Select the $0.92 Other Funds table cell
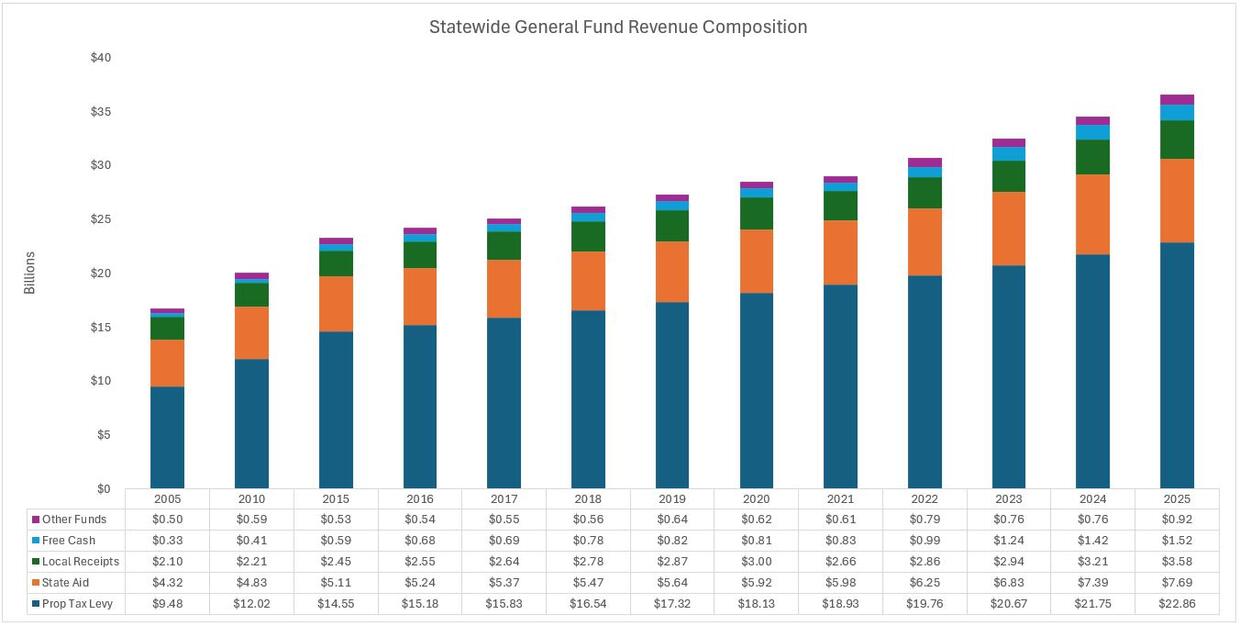Screen dimensions: 1240x626 point(1177,520)
